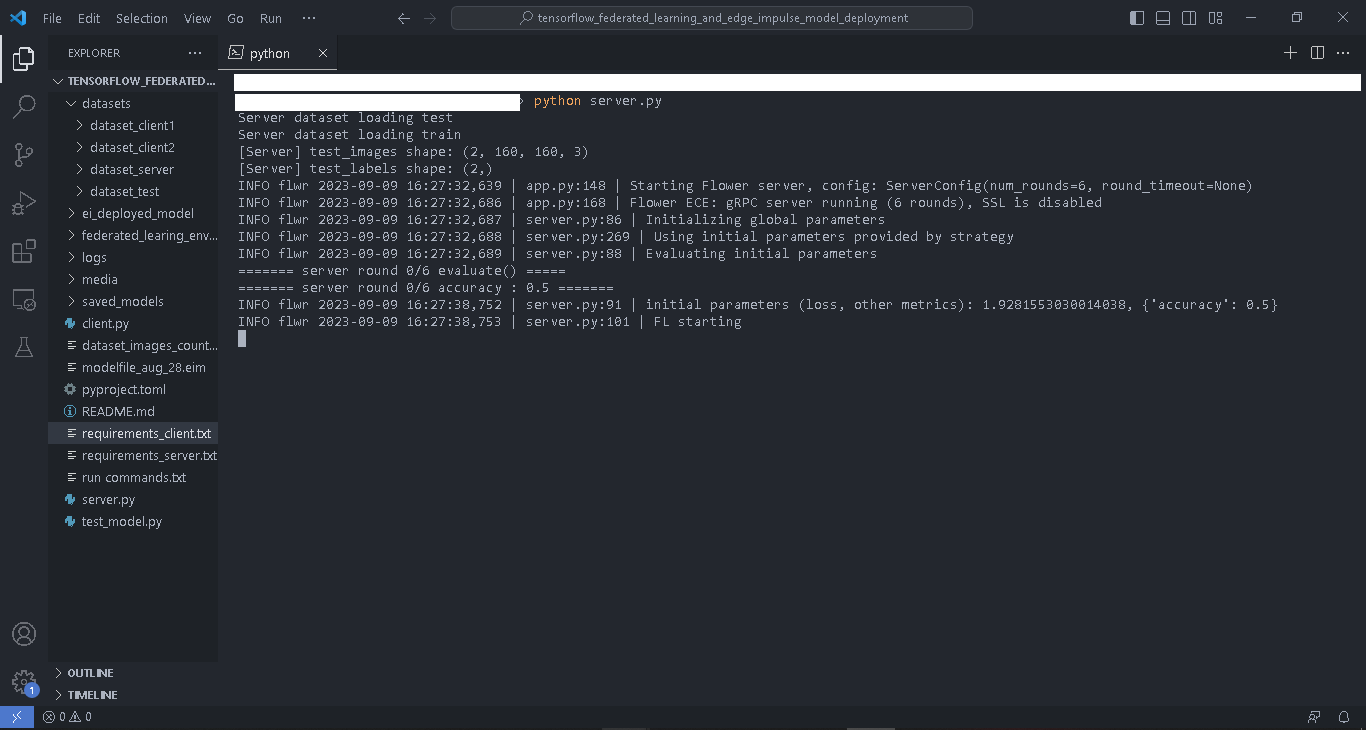Open the Go menu
The width and height of the screenshot is (1366, 730).
235,18
